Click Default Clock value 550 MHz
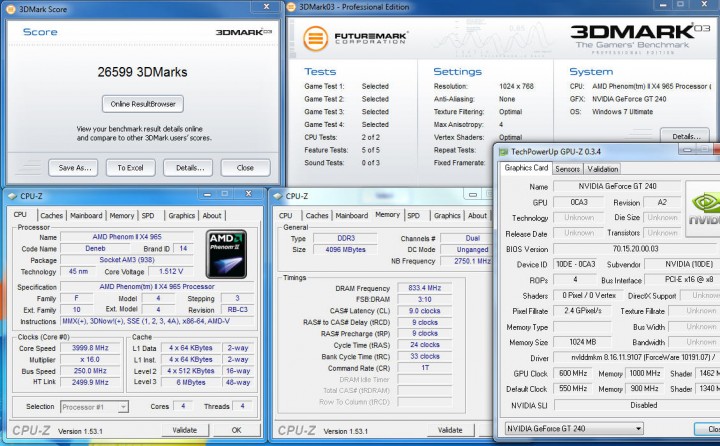Screen dimensions: 720x446 (x=573, y=389)
